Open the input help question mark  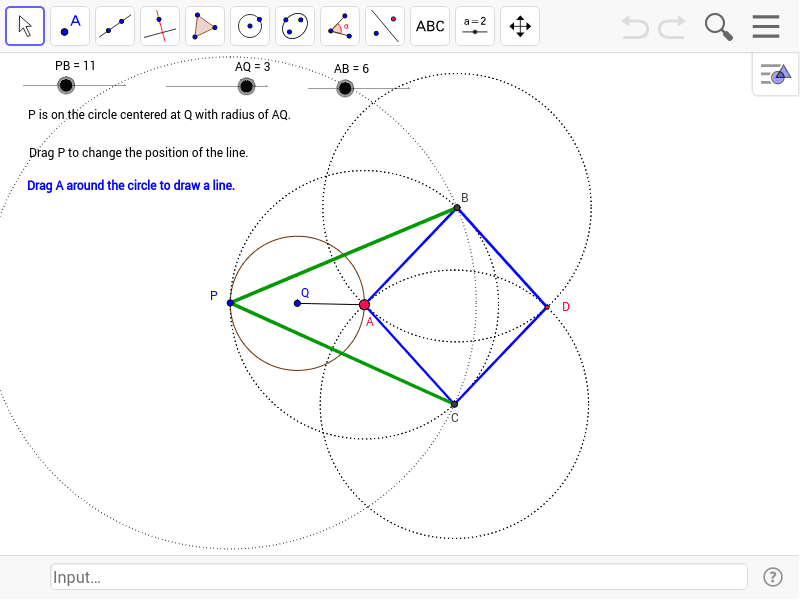click(772, 577)
